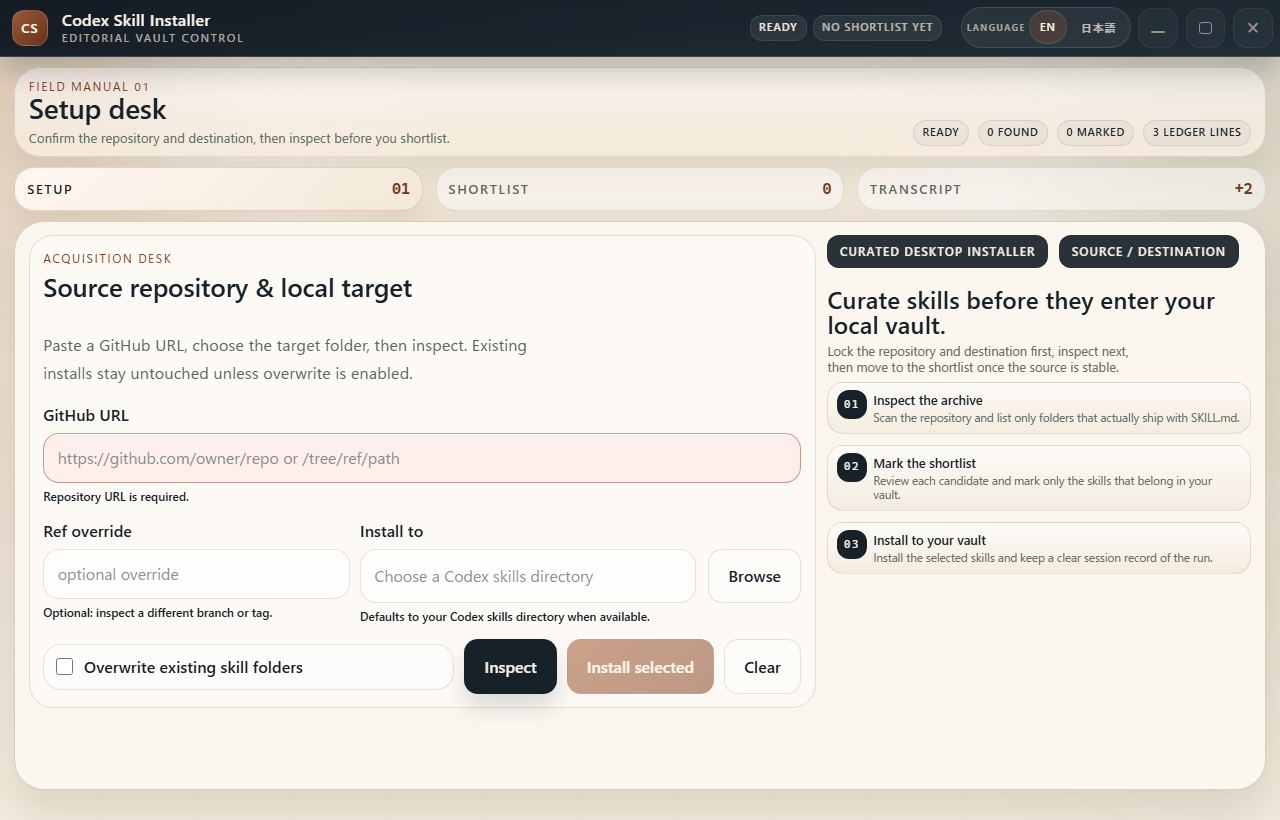The image size is (1280, 820).
Task: Click the CS app logo icon
Action: [x=30, y=28]
